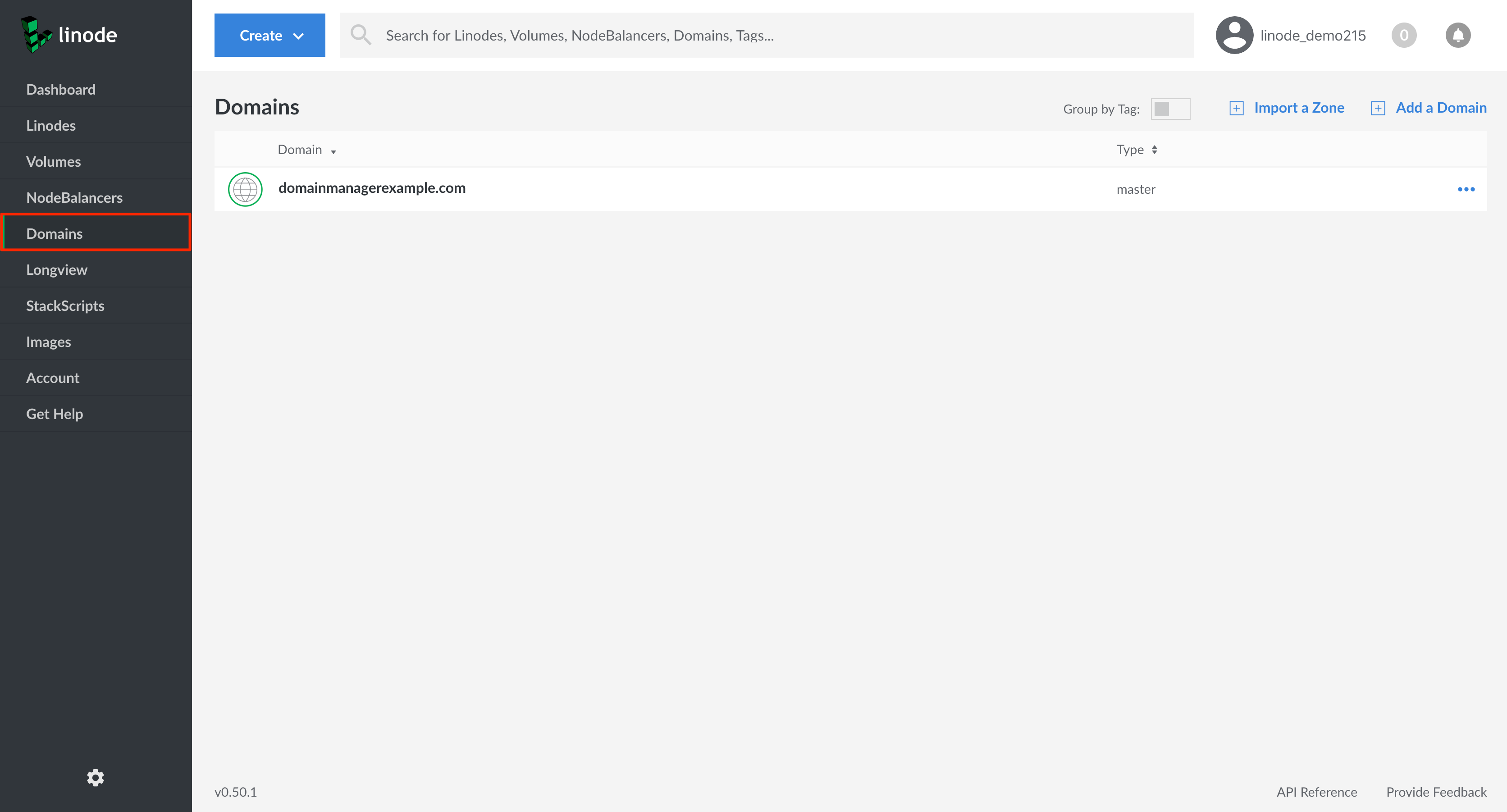Viewport: 1507px width, 812px height.
Task: Click the Add a Domain link
Action: [x=1441, y=108]
